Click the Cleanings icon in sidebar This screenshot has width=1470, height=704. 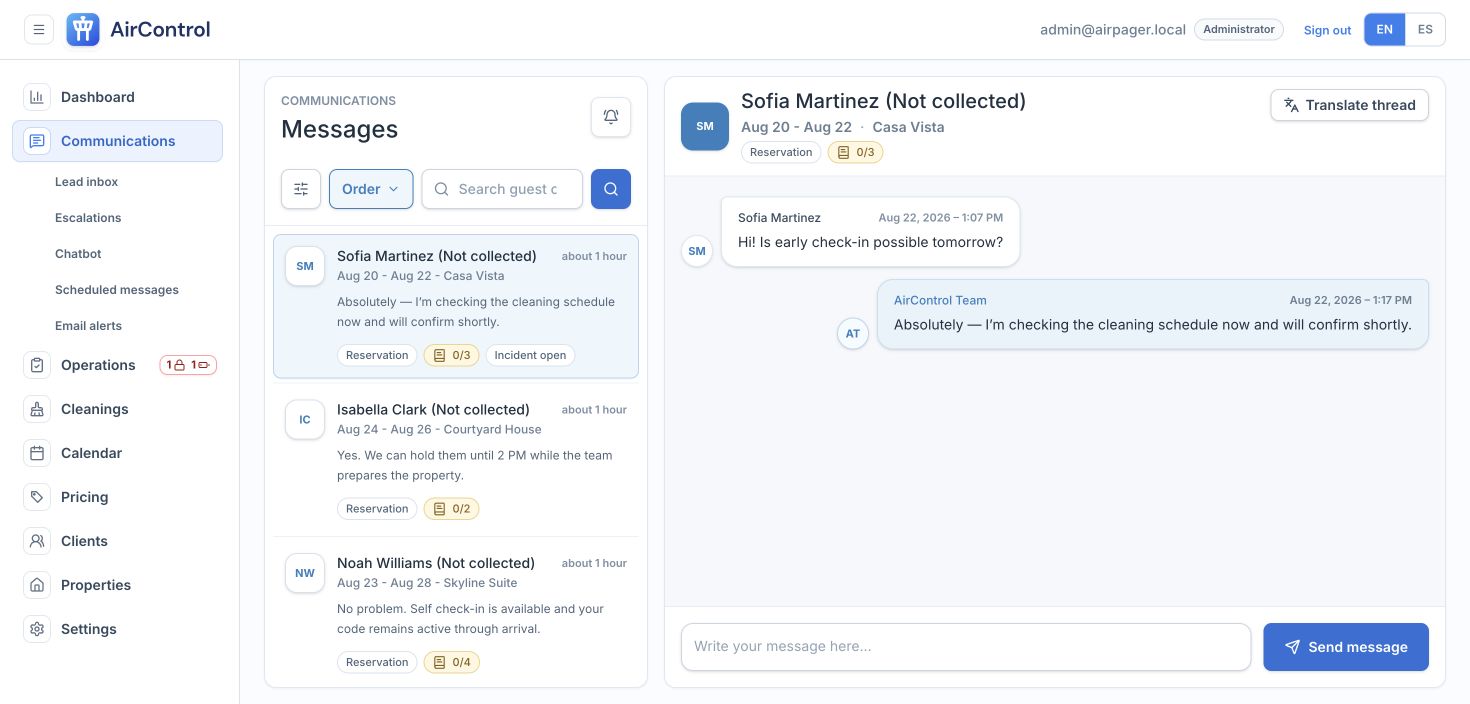pos(37,409)
